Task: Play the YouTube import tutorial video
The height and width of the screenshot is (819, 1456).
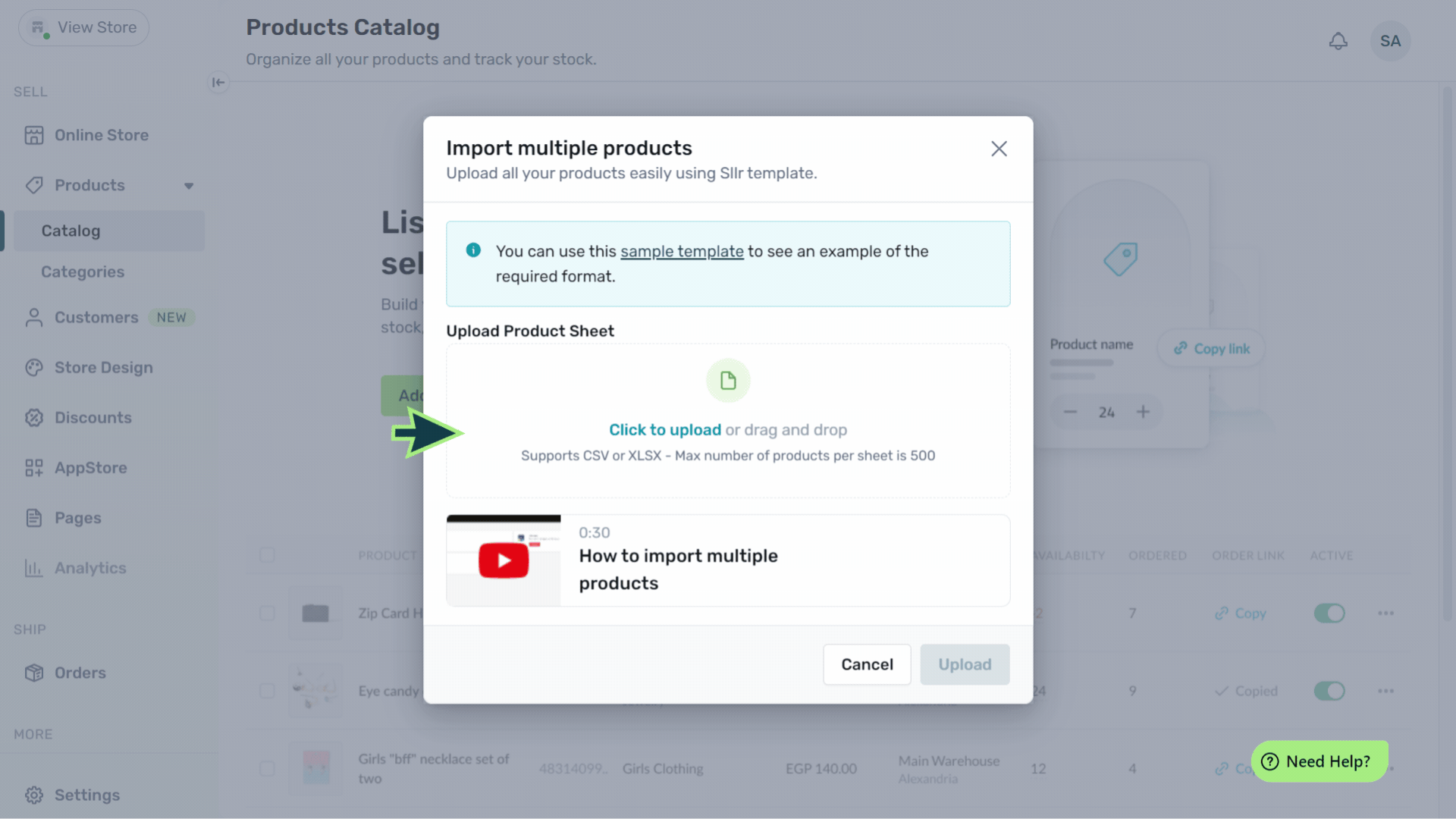Action: 504,561
